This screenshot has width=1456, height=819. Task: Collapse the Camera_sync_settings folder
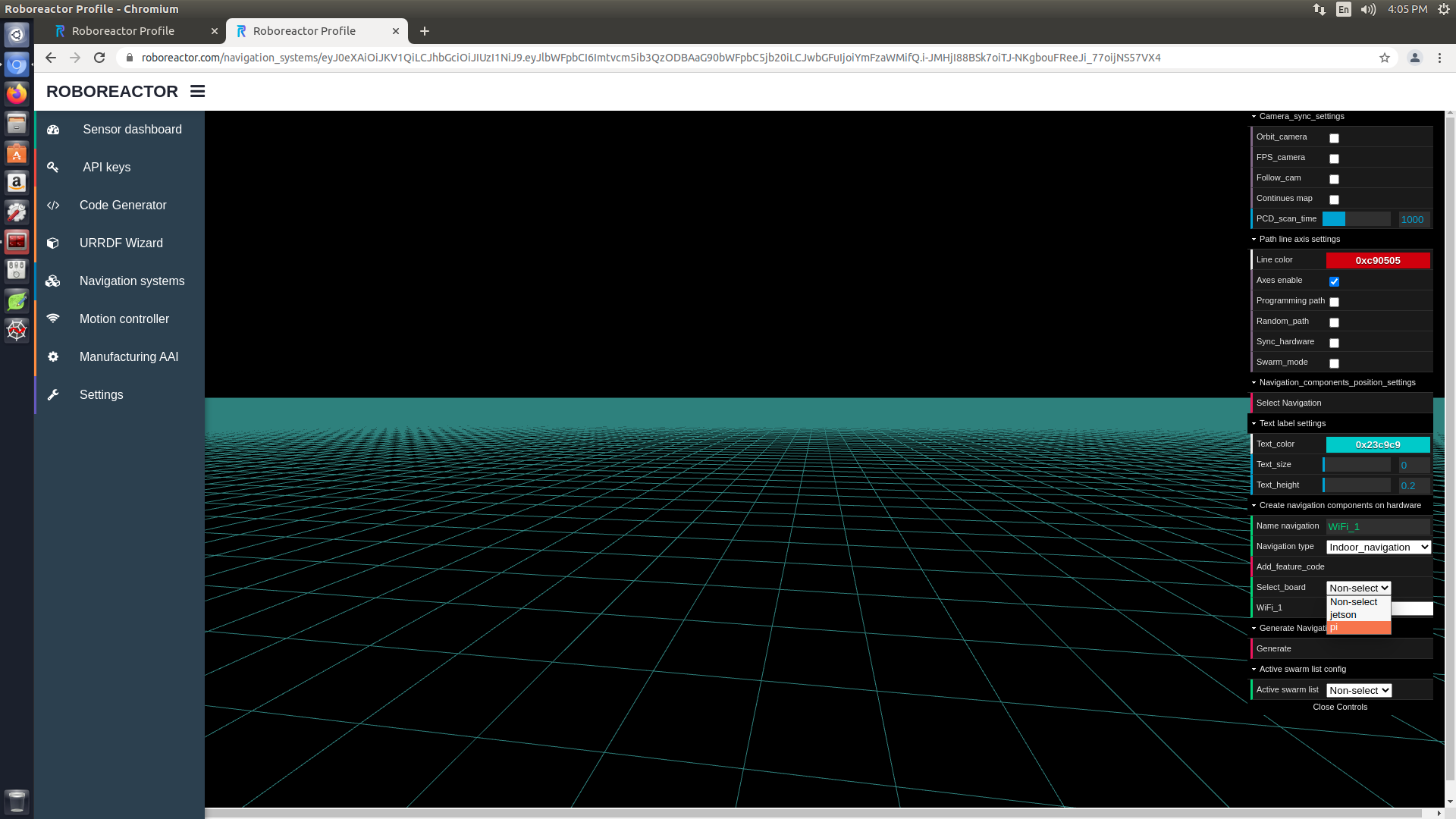tap(1340, 116)
